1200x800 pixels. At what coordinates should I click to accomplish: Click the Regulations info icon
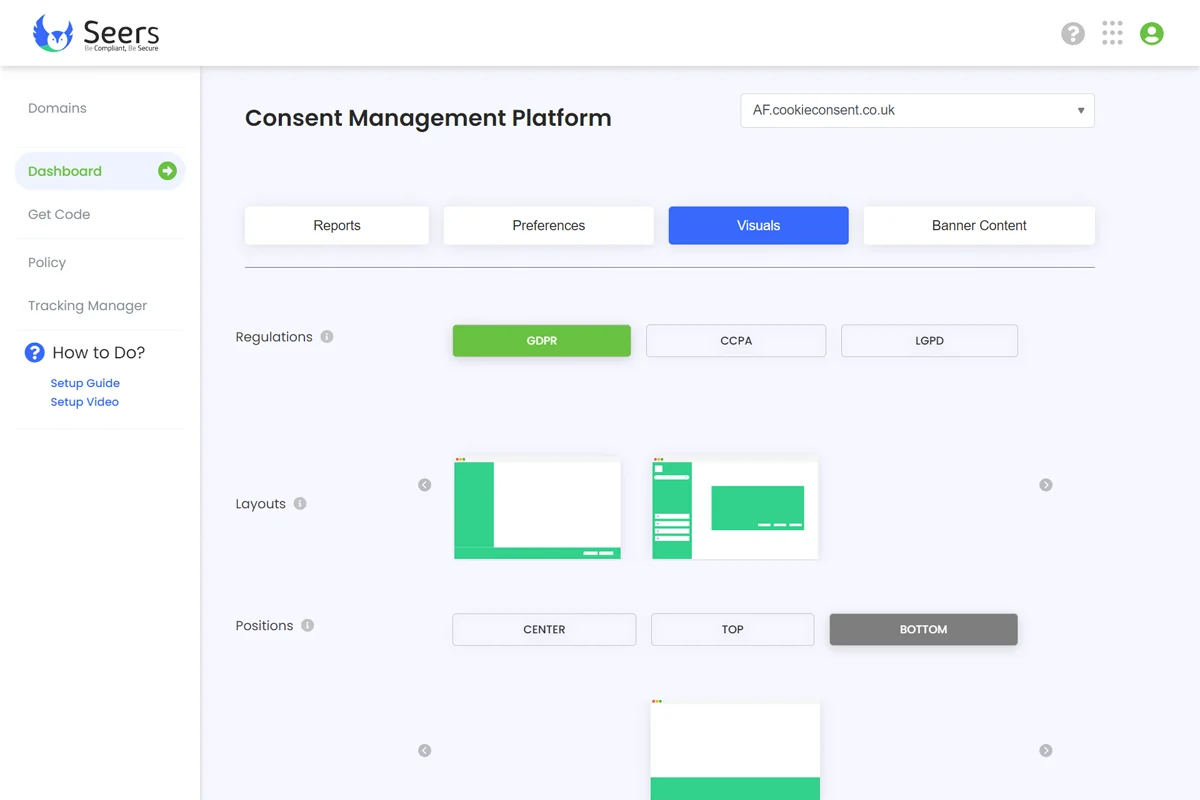tap(327, 337)
